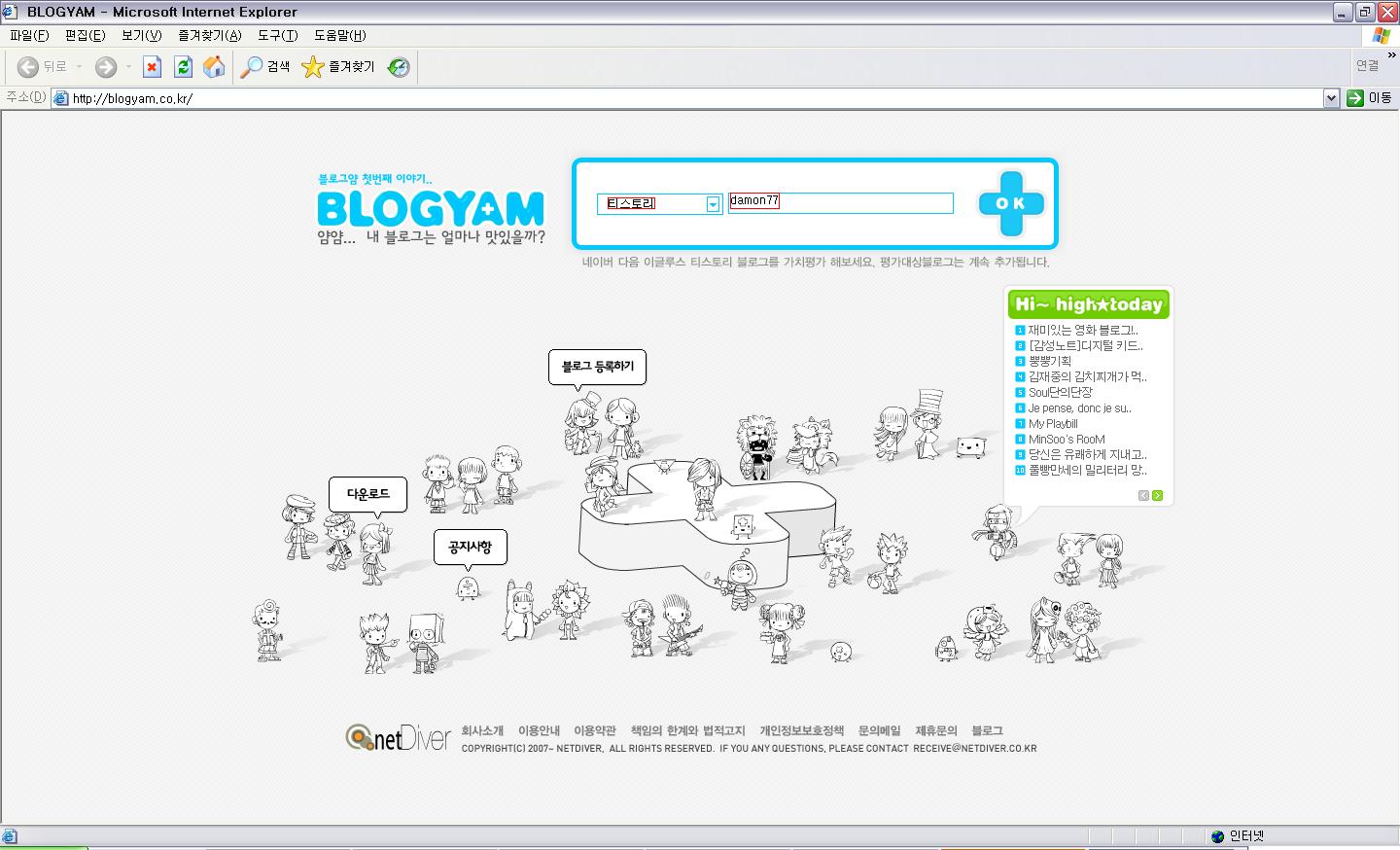This screenshot has width=1400, height=850.
Task: Open the 보기(V) menu
Action: pos(141,35)
